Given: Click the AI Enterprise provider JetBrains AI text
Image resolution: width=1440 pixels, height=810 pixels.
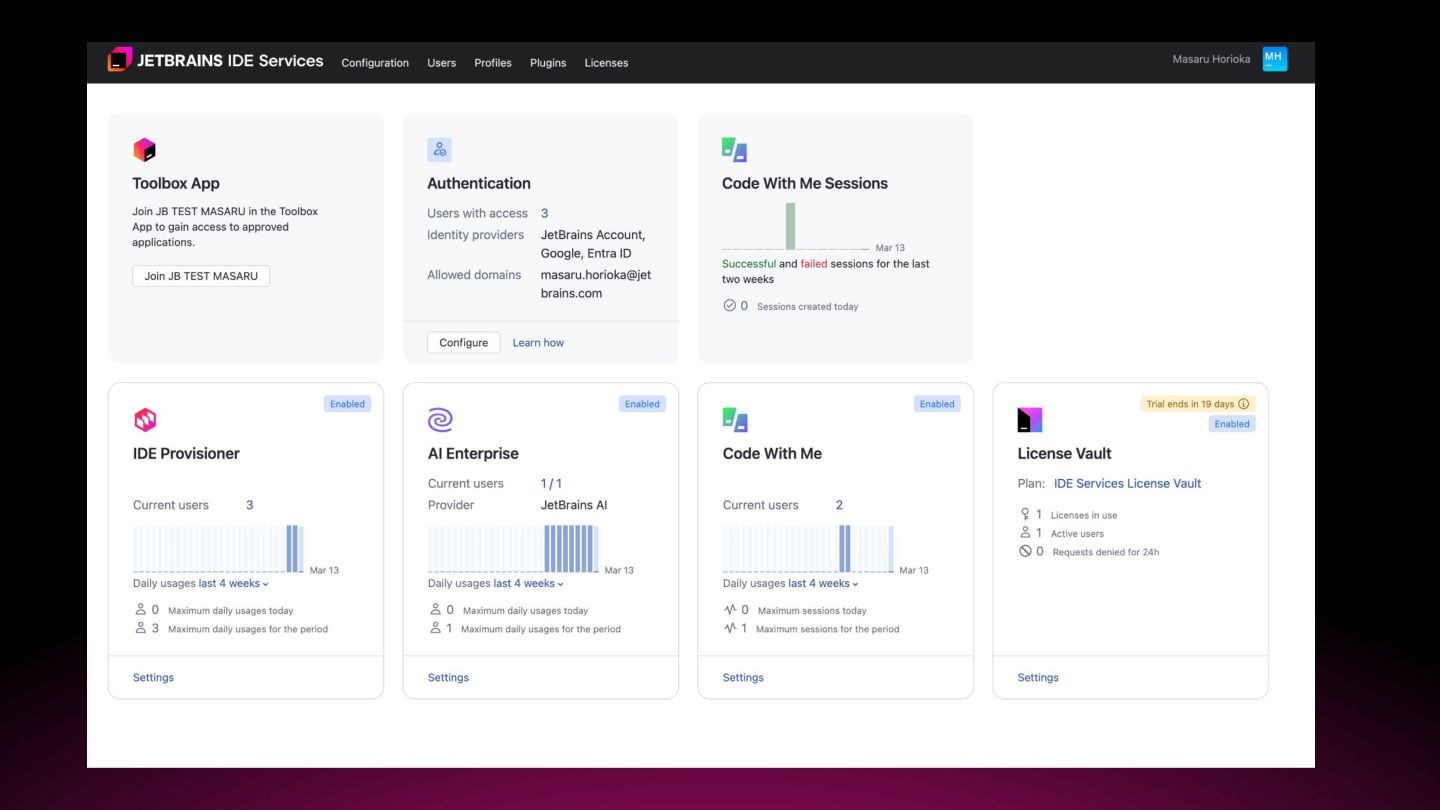Looking at the screenshot, I should click(574, 505).
